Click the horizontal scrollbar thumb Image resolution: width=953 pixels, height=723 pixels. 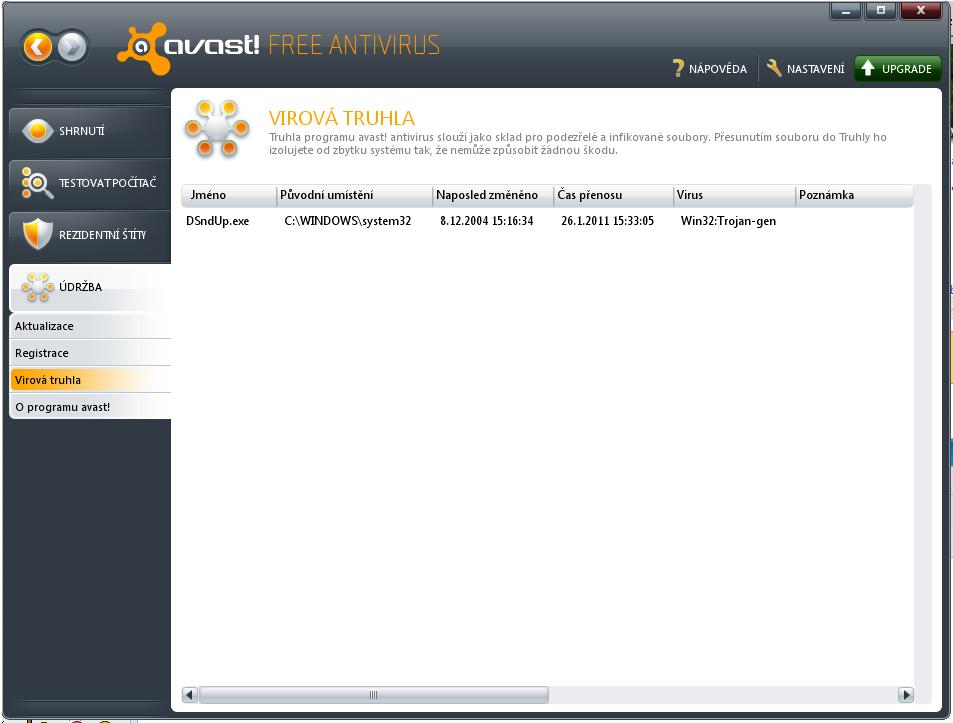pyautogui.click(x=373, y=694)
